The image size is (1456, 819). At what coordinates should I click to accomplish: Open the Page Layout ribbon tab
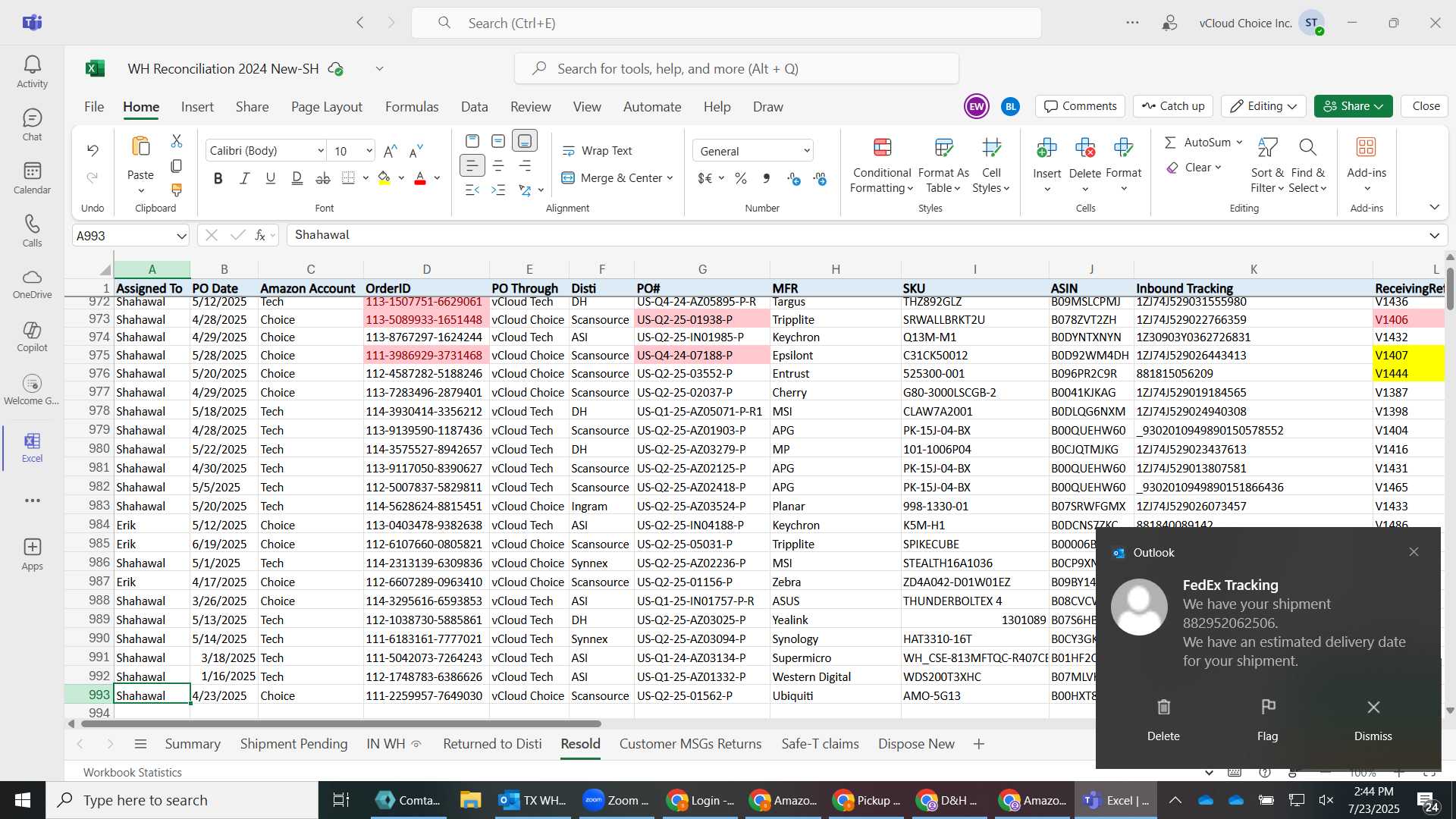tap(327, 107)
